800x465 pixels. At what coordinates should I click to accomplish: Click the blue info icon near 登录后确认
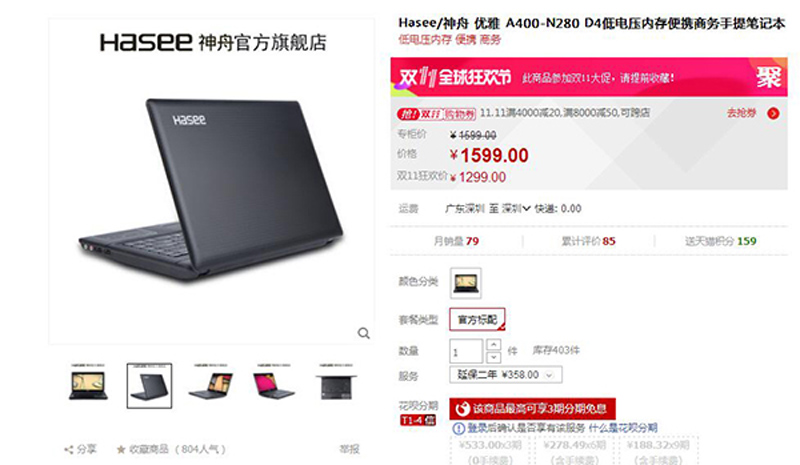click(x=459, y=428)
